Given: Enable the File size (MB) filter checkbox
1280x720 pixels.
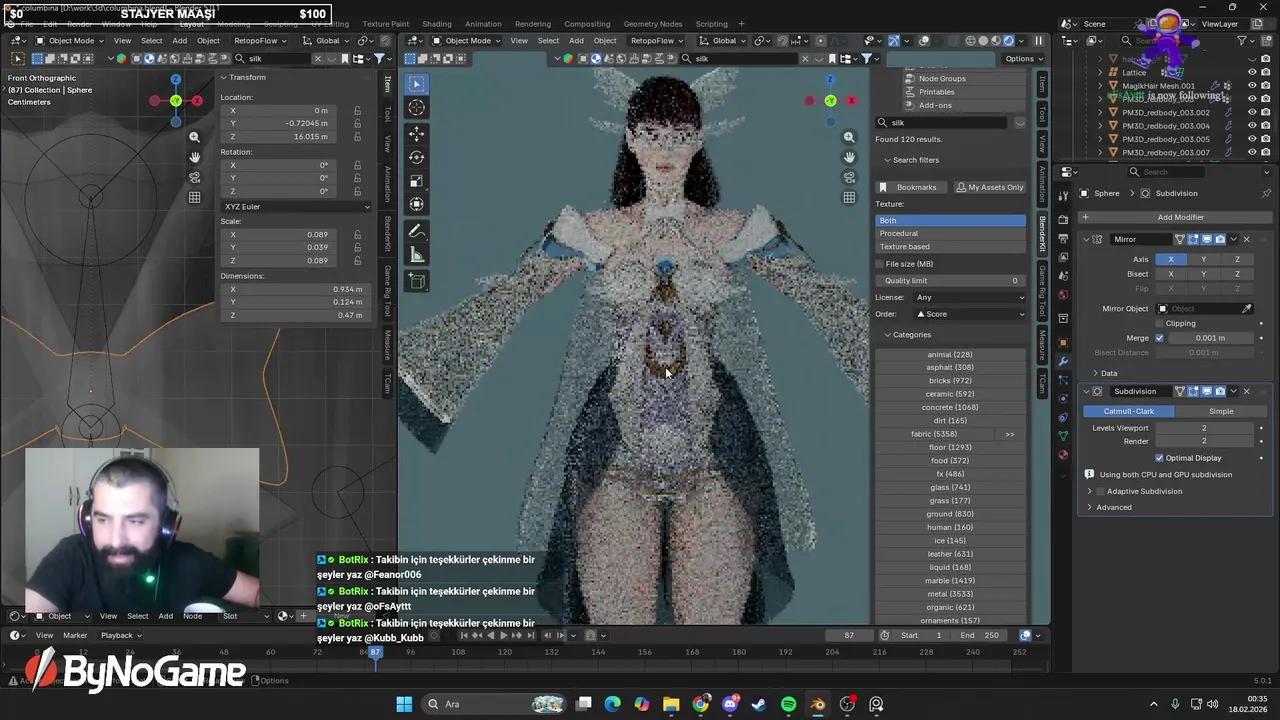Looking at the screenshot, I should coord(880,264).
